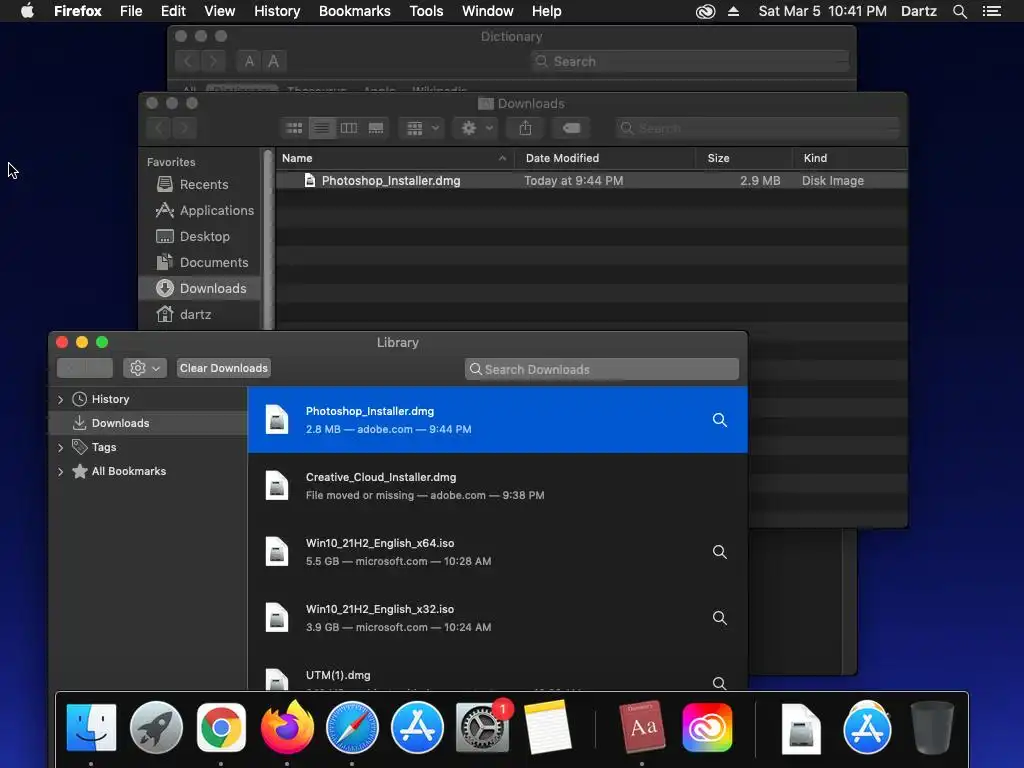Click the eject icon in menu bar
The image size is (1024, 768).
tap(733, 11)
